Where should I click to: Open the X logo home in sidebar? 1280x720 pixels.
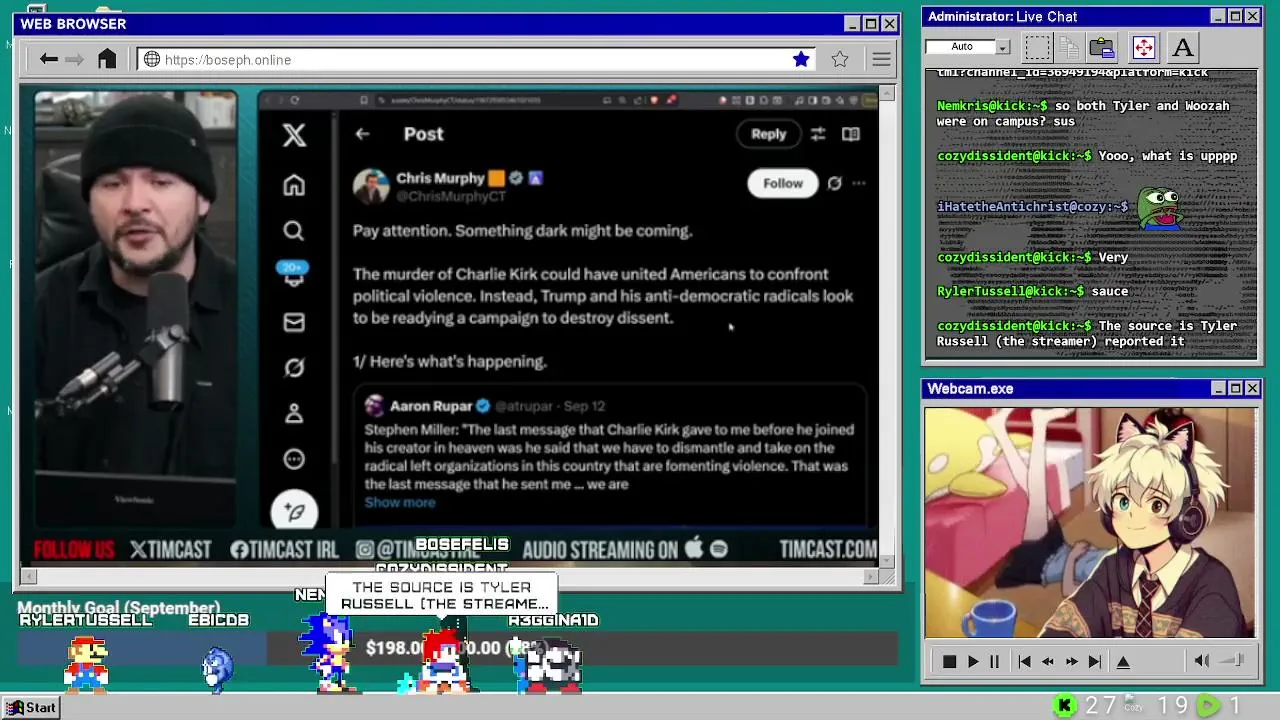click(x=294, y=135)
